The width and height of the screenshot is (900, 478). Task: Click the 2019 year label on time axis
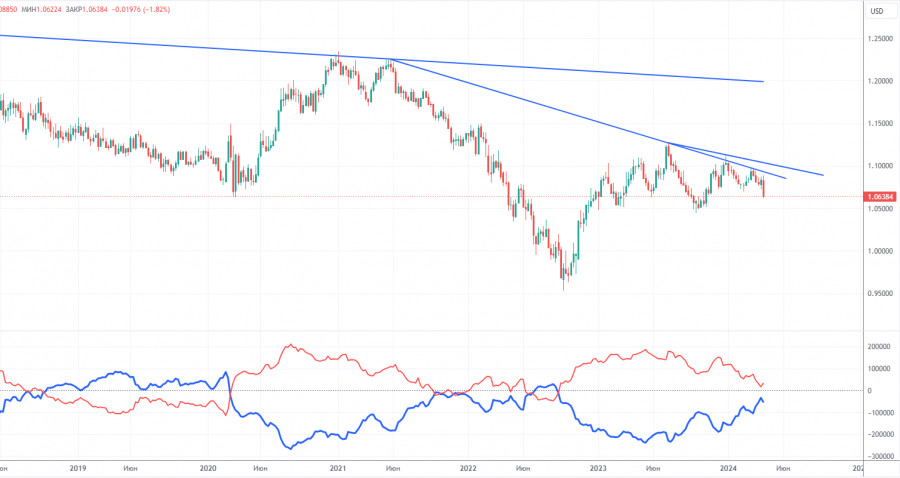(x=77, y=468)
